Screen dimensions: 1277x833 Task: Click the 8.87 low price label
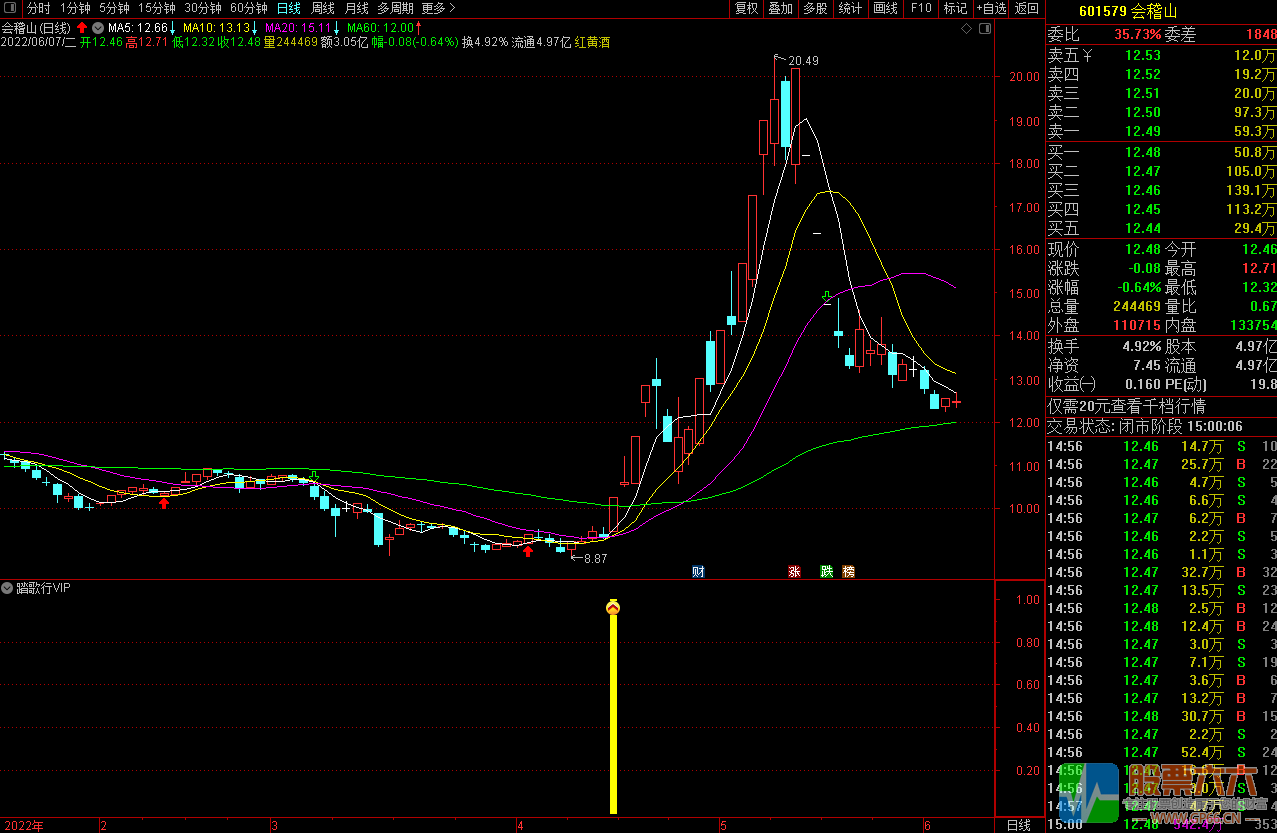click(595, 559)
